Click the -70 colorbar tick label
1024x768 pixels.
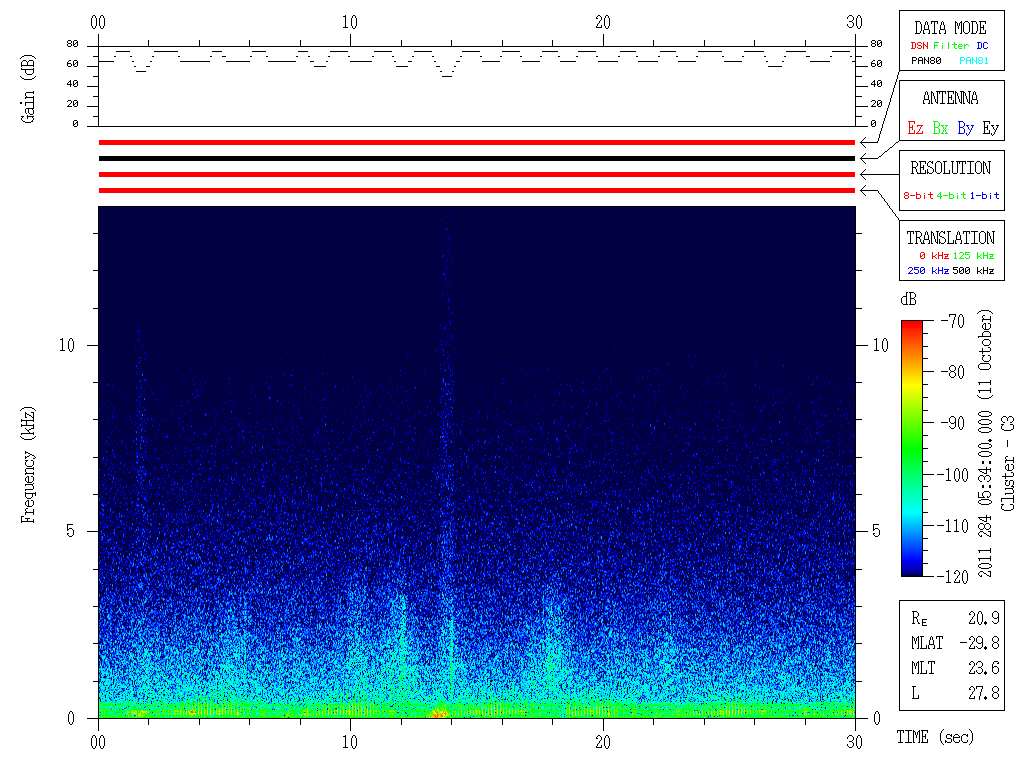(952, 321)
